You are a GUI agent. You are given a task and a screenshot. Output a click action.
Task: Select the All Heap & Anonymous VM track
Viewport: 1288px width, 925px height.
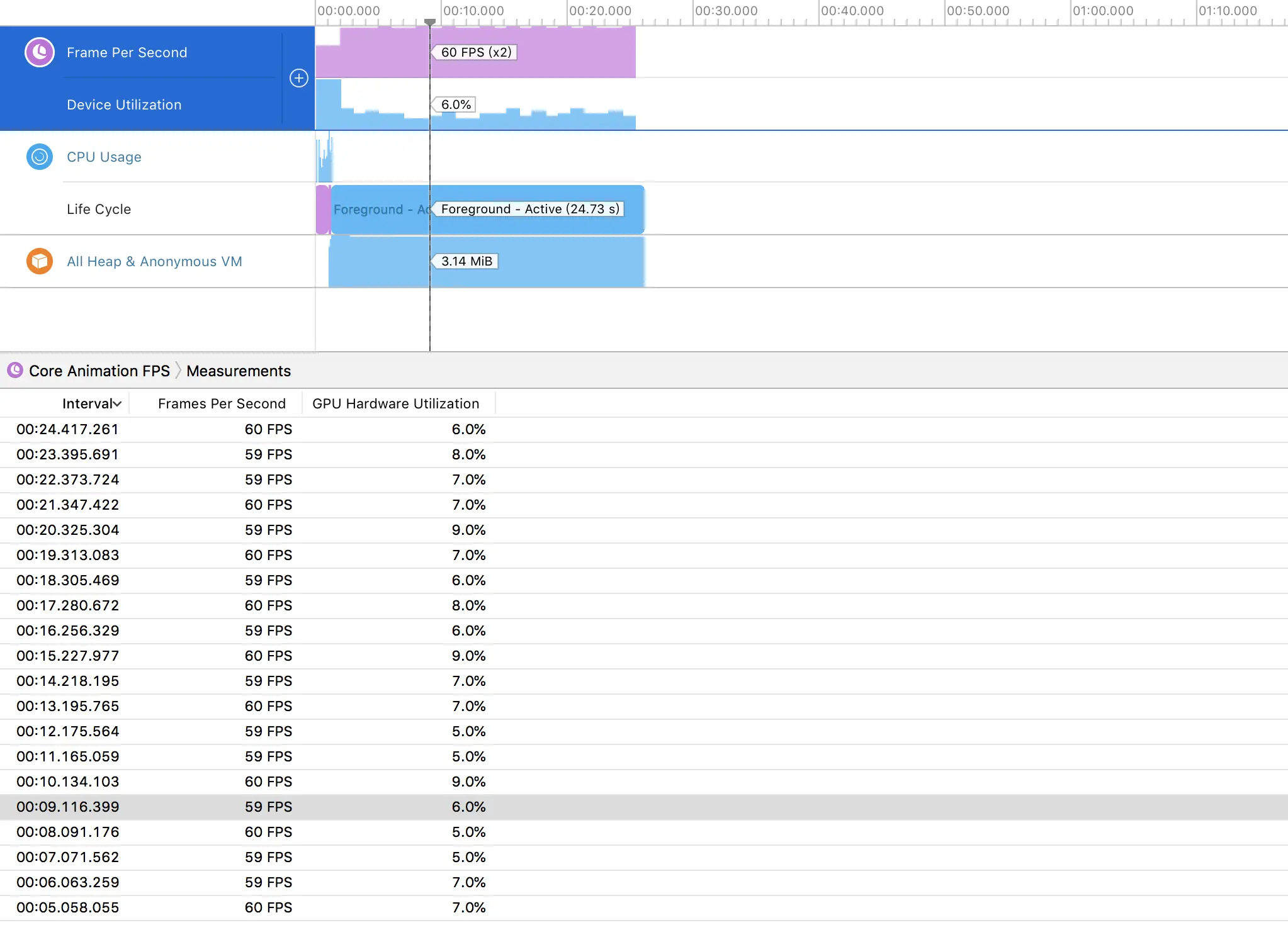(154, 261)
